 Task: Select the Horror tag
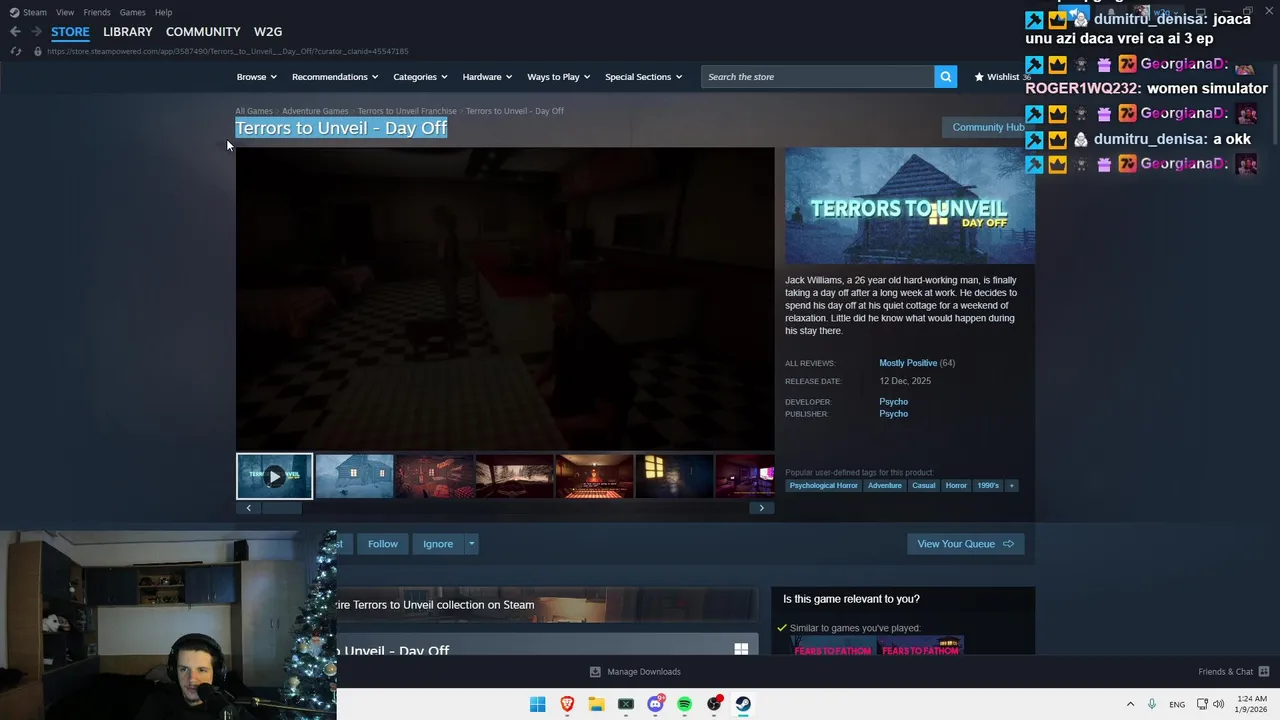(956, 486)
